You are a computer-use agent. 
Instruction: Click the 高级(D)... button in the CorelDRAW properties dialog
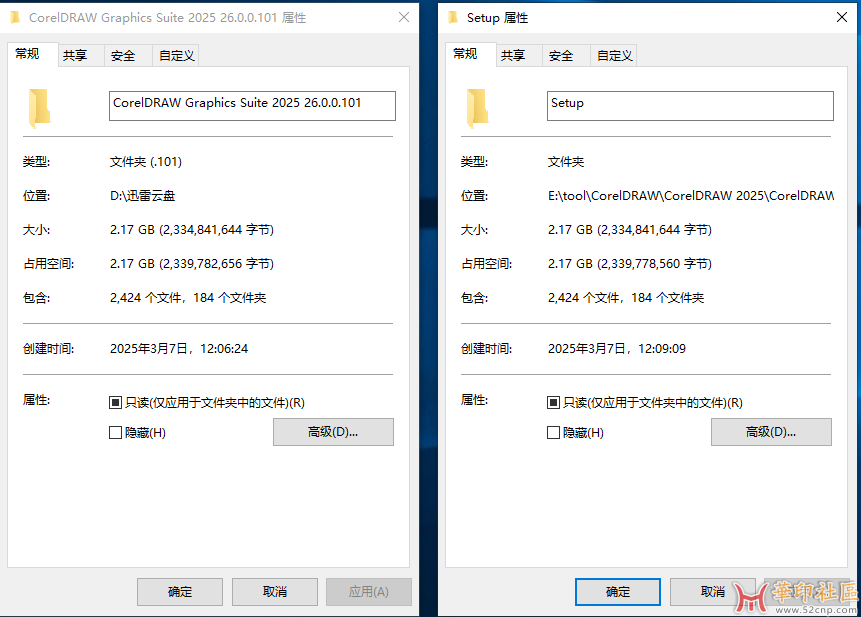point(333,432)
